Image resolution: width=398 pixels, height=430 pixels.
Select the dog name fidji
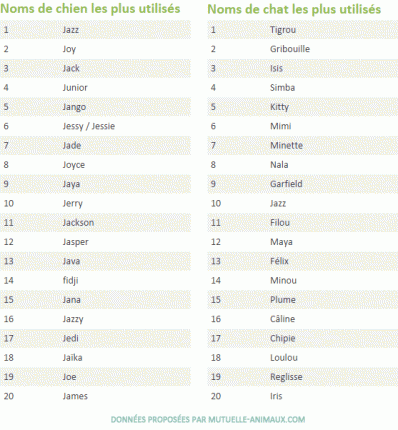70,281
